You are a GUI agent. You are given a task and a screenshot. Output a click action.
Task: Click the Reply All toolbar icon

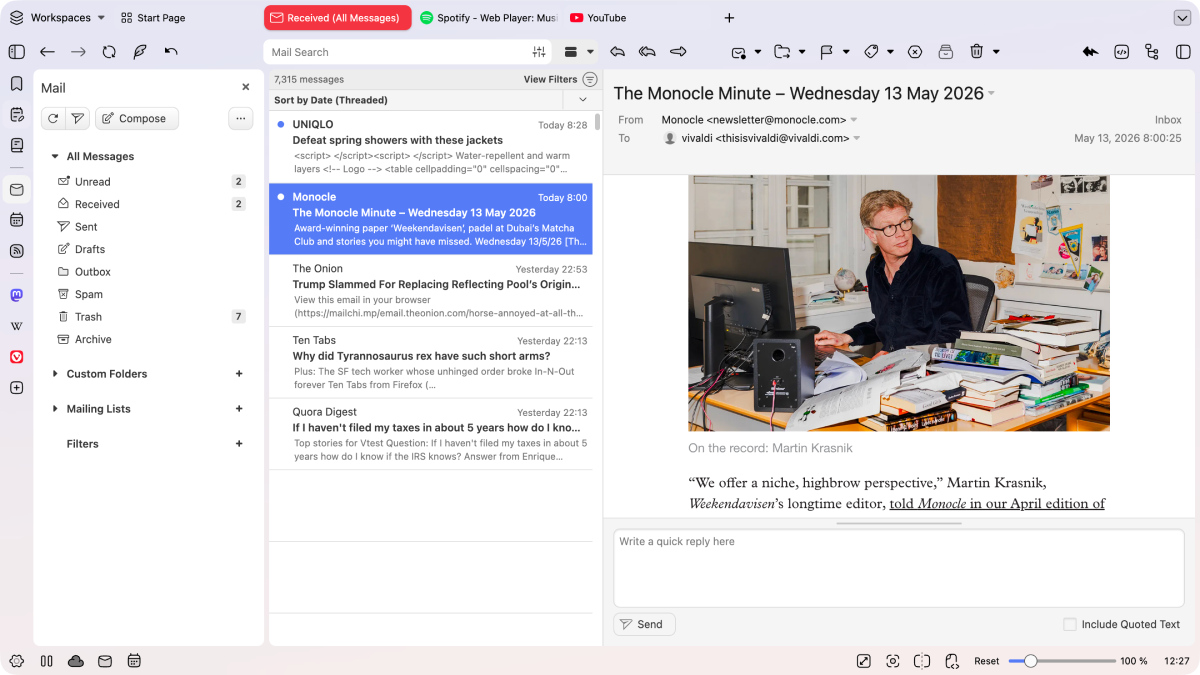pos(647,52)
